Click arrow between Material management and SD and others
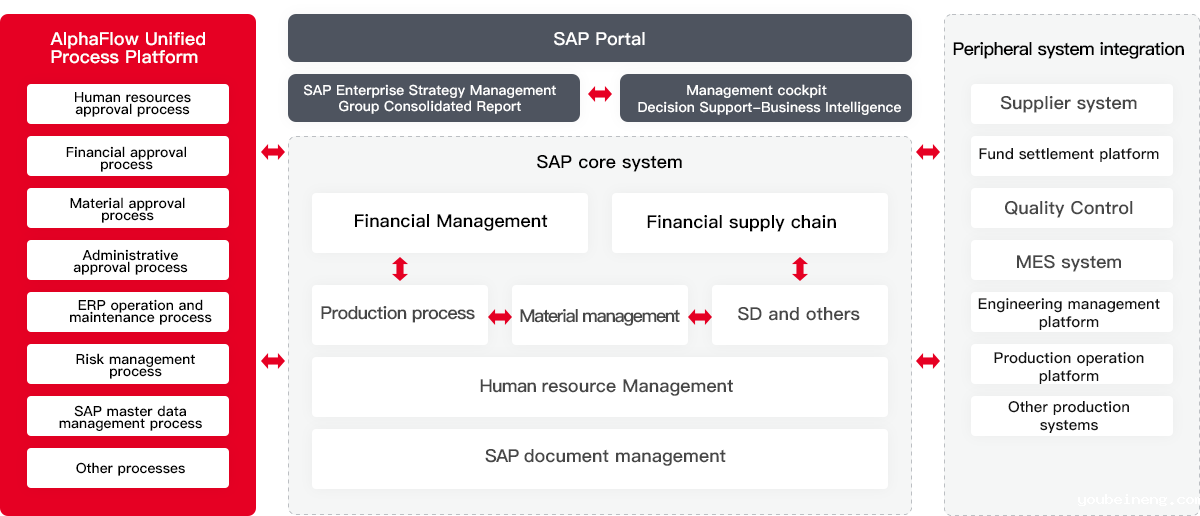1200x516 pixels. pyautogui.click(x=700, y=317)
